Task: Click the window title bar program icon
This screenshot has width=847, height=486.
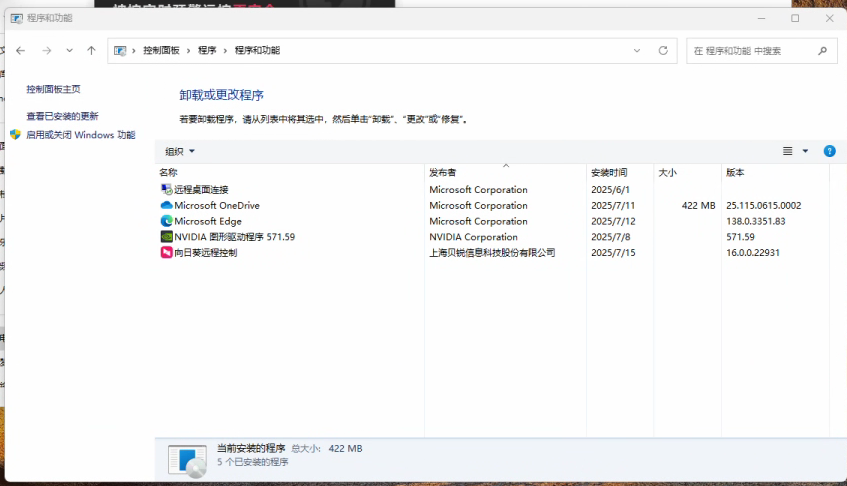Action: 17,18
